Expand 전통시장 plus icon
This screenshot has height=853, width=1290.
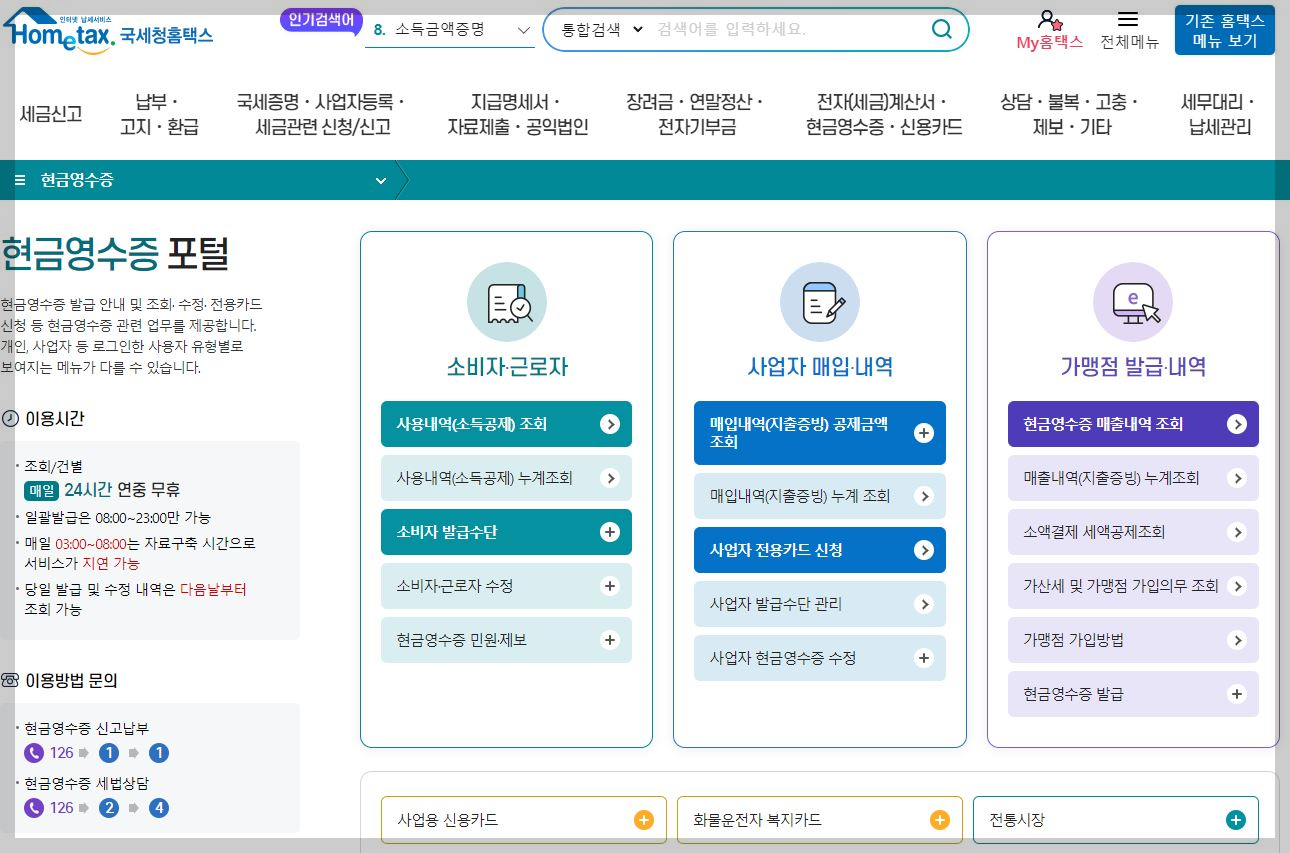(1236, 820)
